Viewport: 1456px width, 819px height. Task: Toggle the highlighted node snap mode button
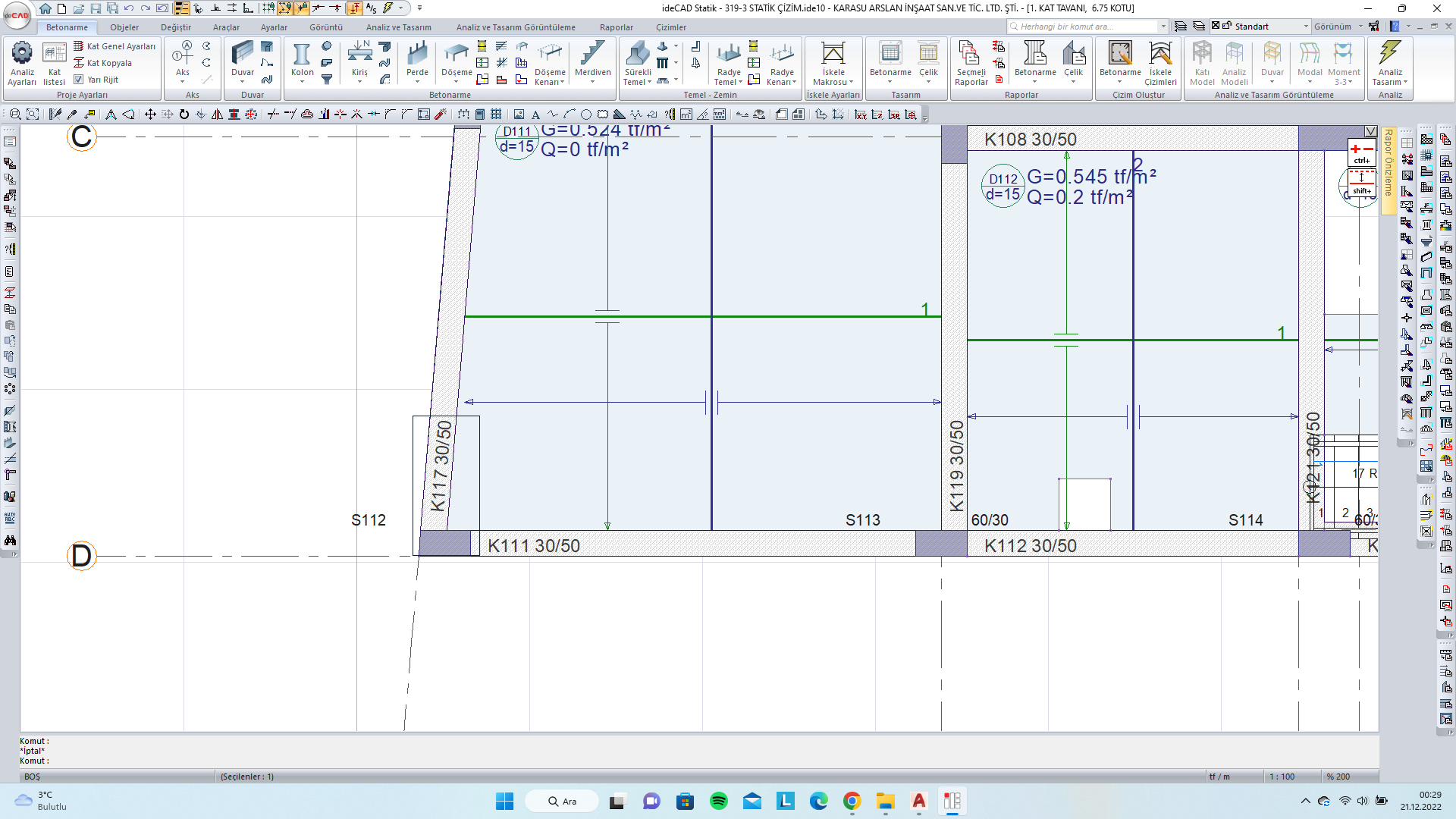click(x=285, y=8)
